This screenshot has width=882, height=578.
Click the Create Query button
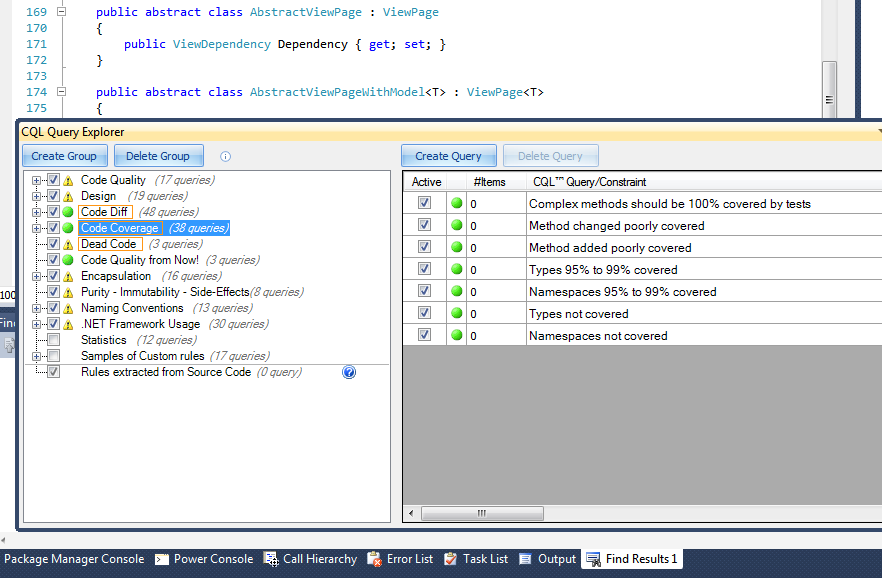pos(448,156)
